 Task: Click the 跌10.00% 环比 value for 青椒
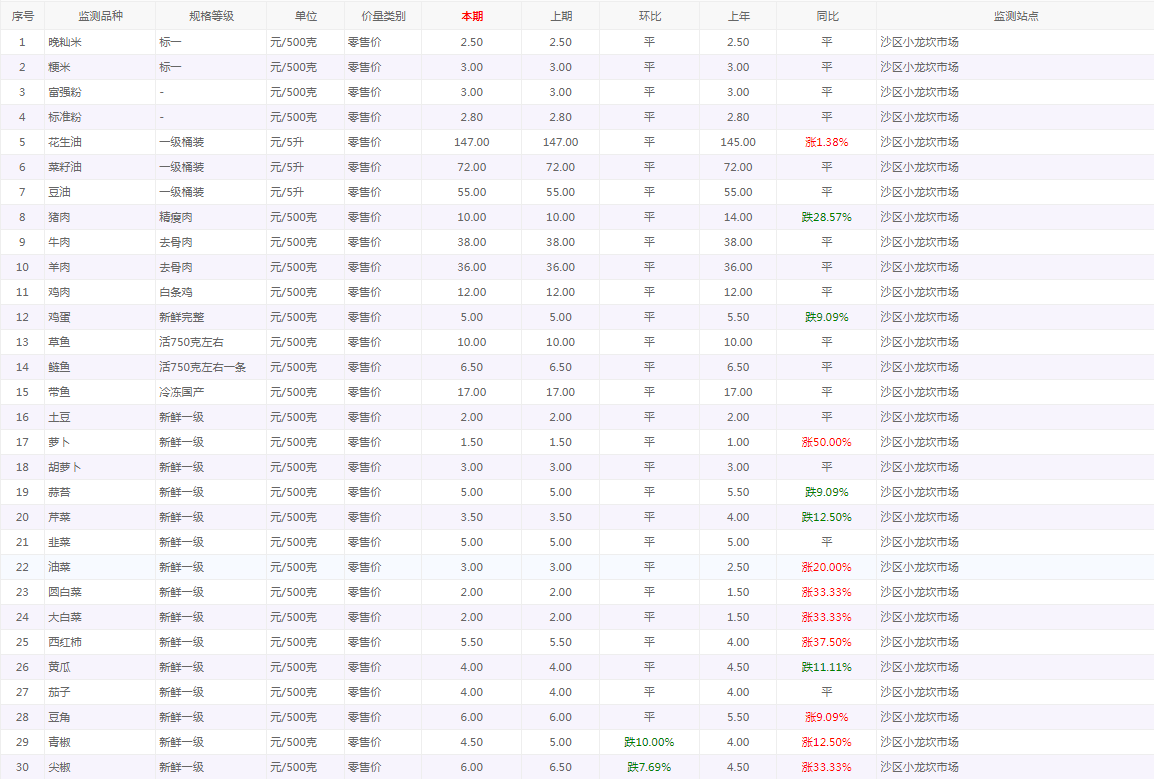click(x=649, y=742)
